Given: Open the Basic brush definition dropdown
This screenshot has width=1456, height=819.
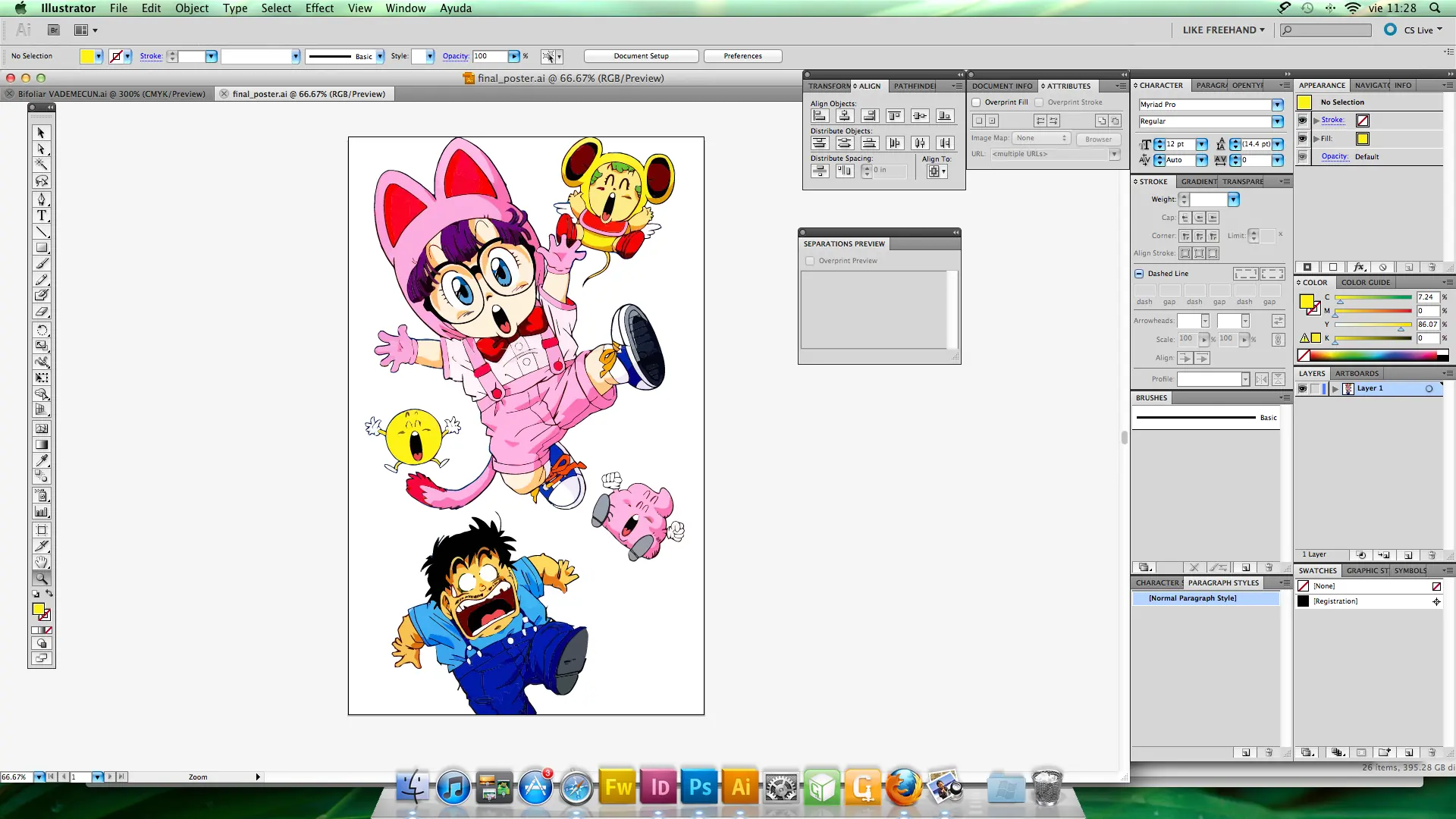Looking at the screenshot, I should tap(380, 56).
